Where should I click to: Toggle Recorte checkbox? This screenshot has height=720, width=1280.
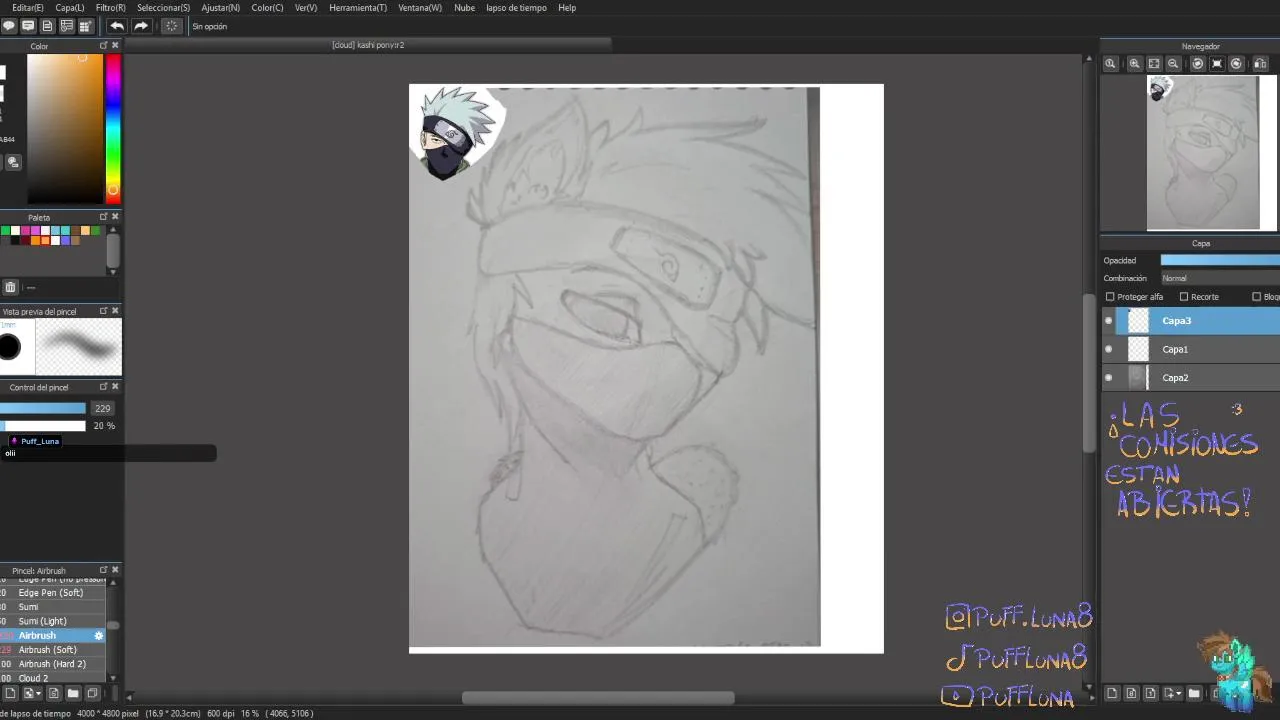coord(1184,297)
